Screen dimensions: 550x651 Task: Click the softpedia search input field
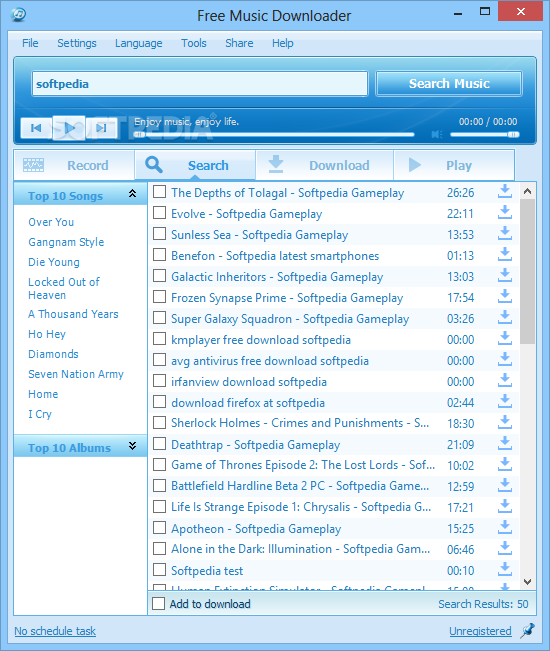point(200,84)
